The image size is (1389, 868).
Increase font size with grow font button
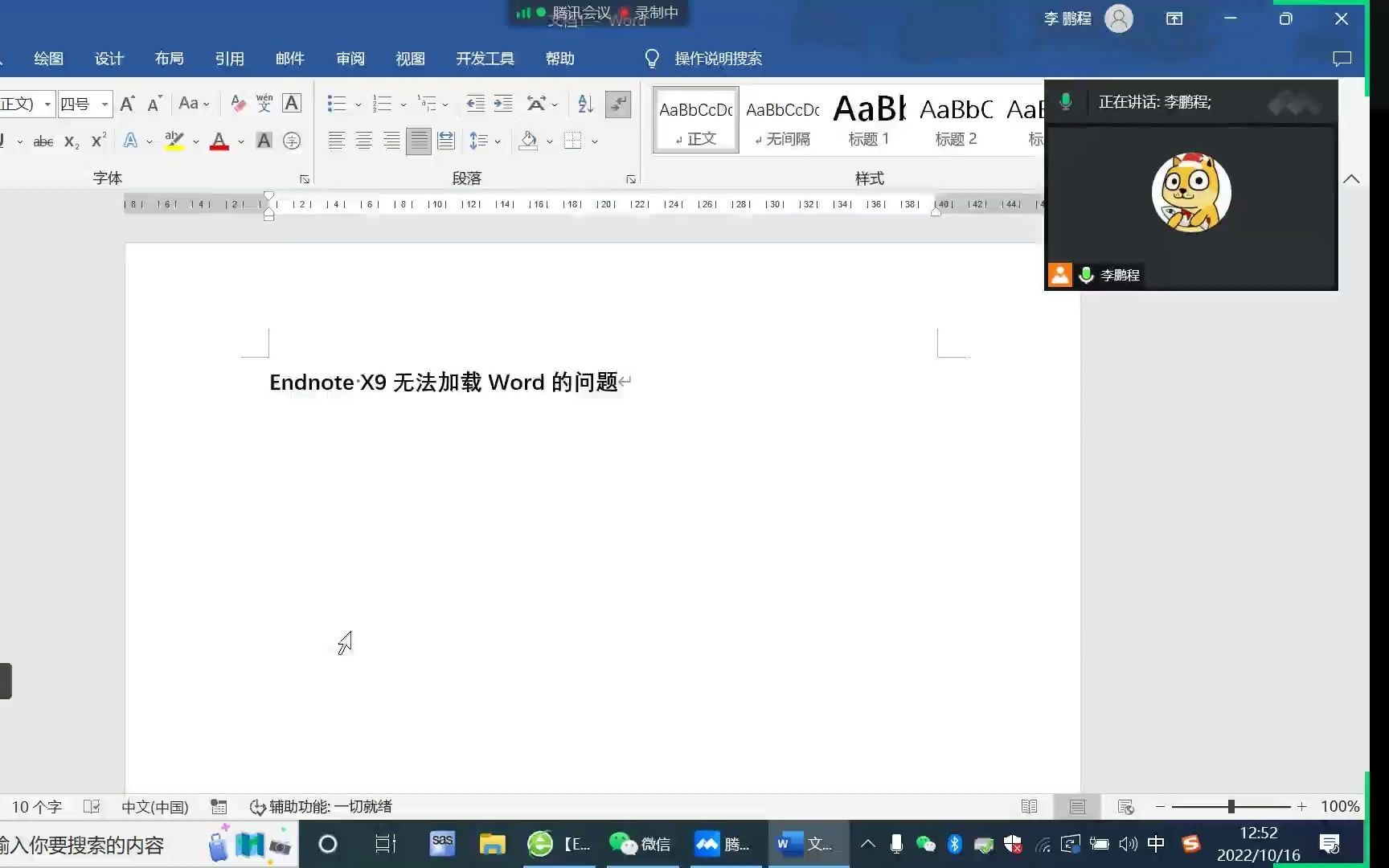[x=127, y=104]
